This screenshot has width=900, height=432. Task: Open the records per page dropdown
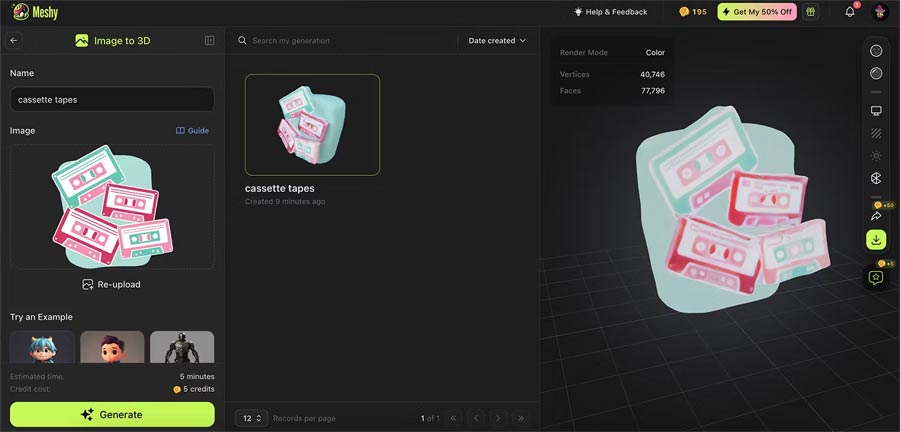[x=251, y=417]
